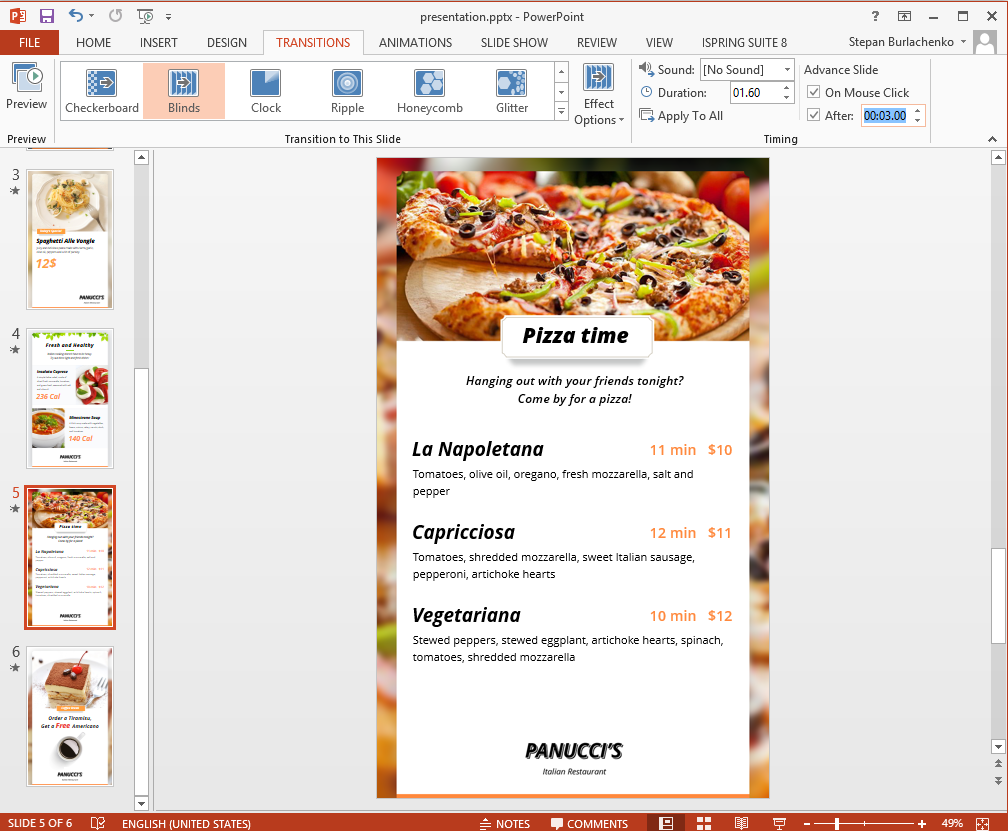Image resolution: width=1008 pixels, height=831 pixels.
Task: Open the ANIMATIONS tab
Action: [x=415, y=42]
